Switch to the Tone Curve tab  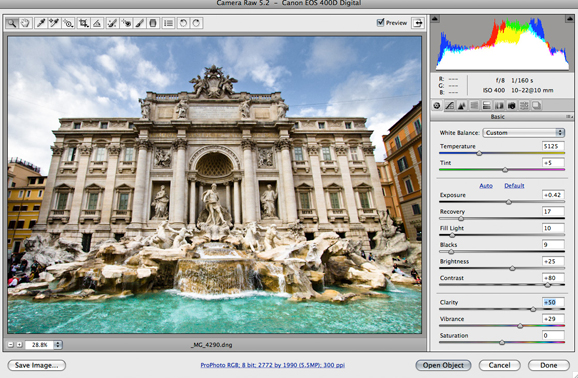click(449, 105)
